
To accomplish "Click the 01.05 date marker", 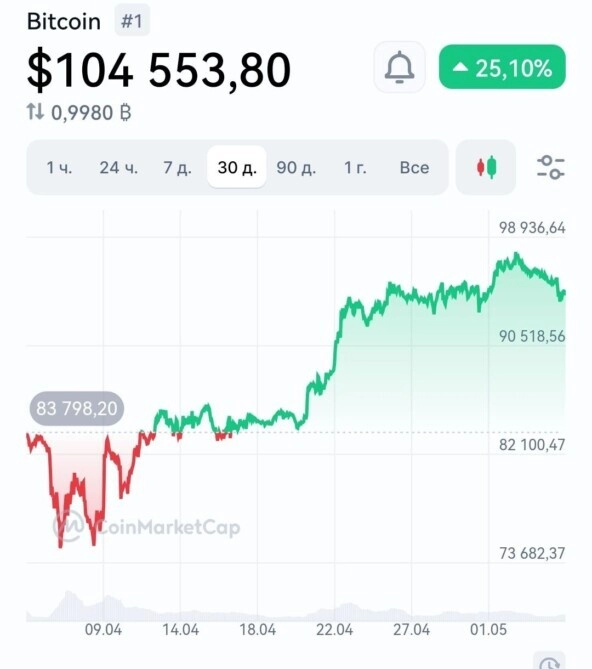I will pos(488,630).
